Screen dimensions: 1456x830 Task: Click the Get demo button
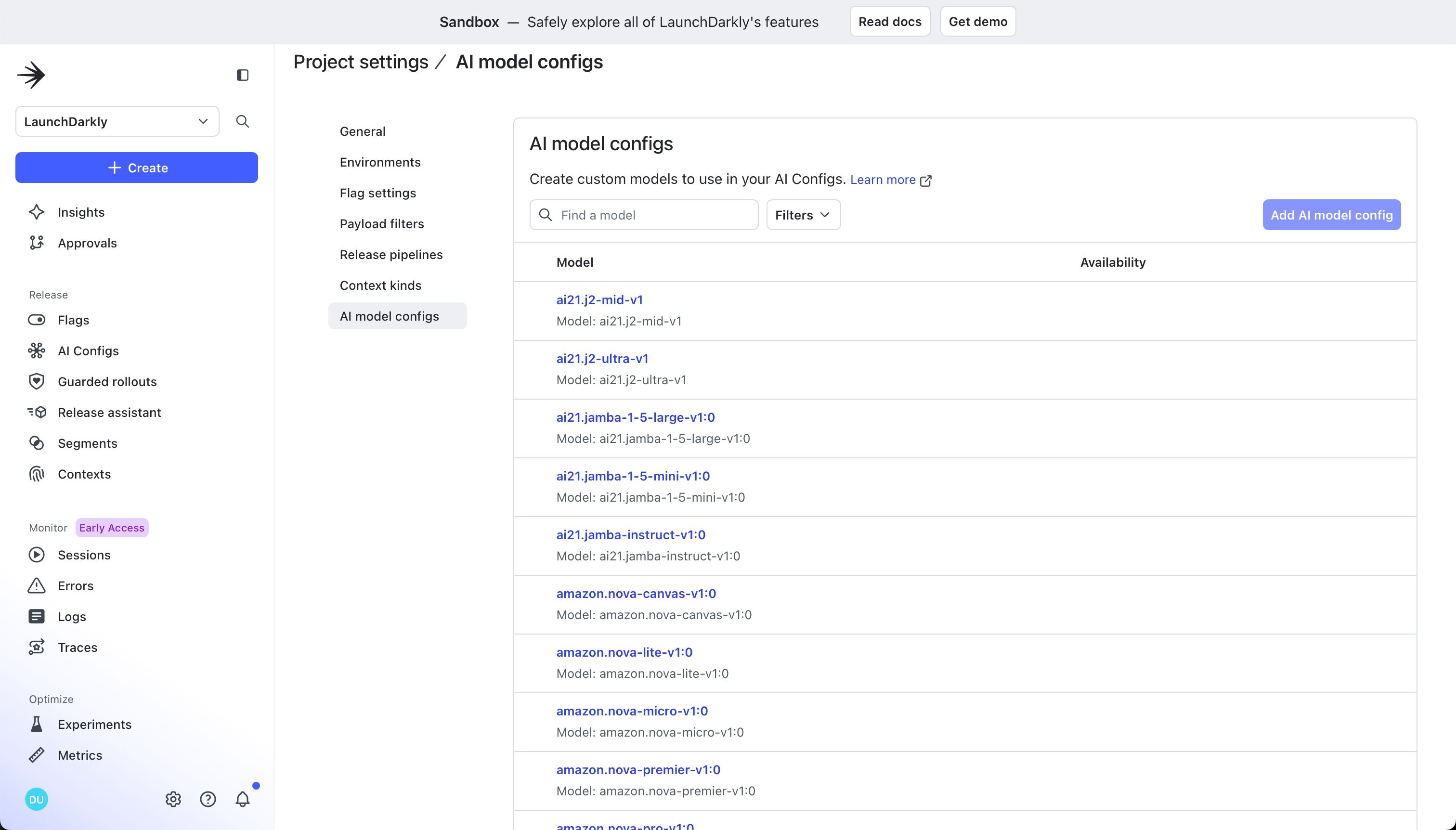(978, 22)
